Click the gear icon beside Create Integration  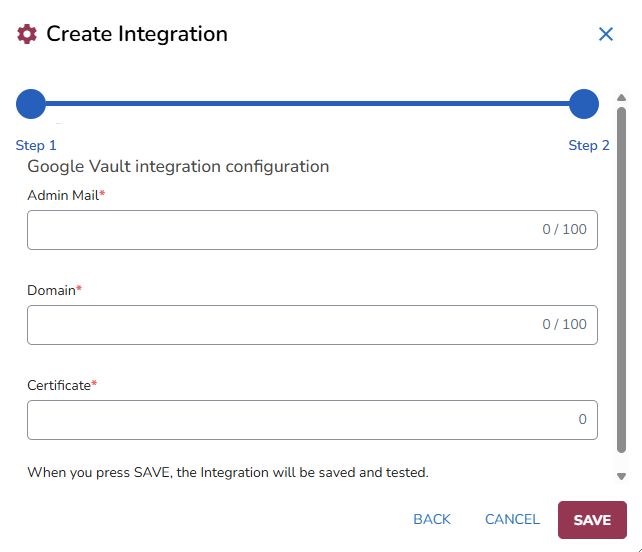(27, 34)
